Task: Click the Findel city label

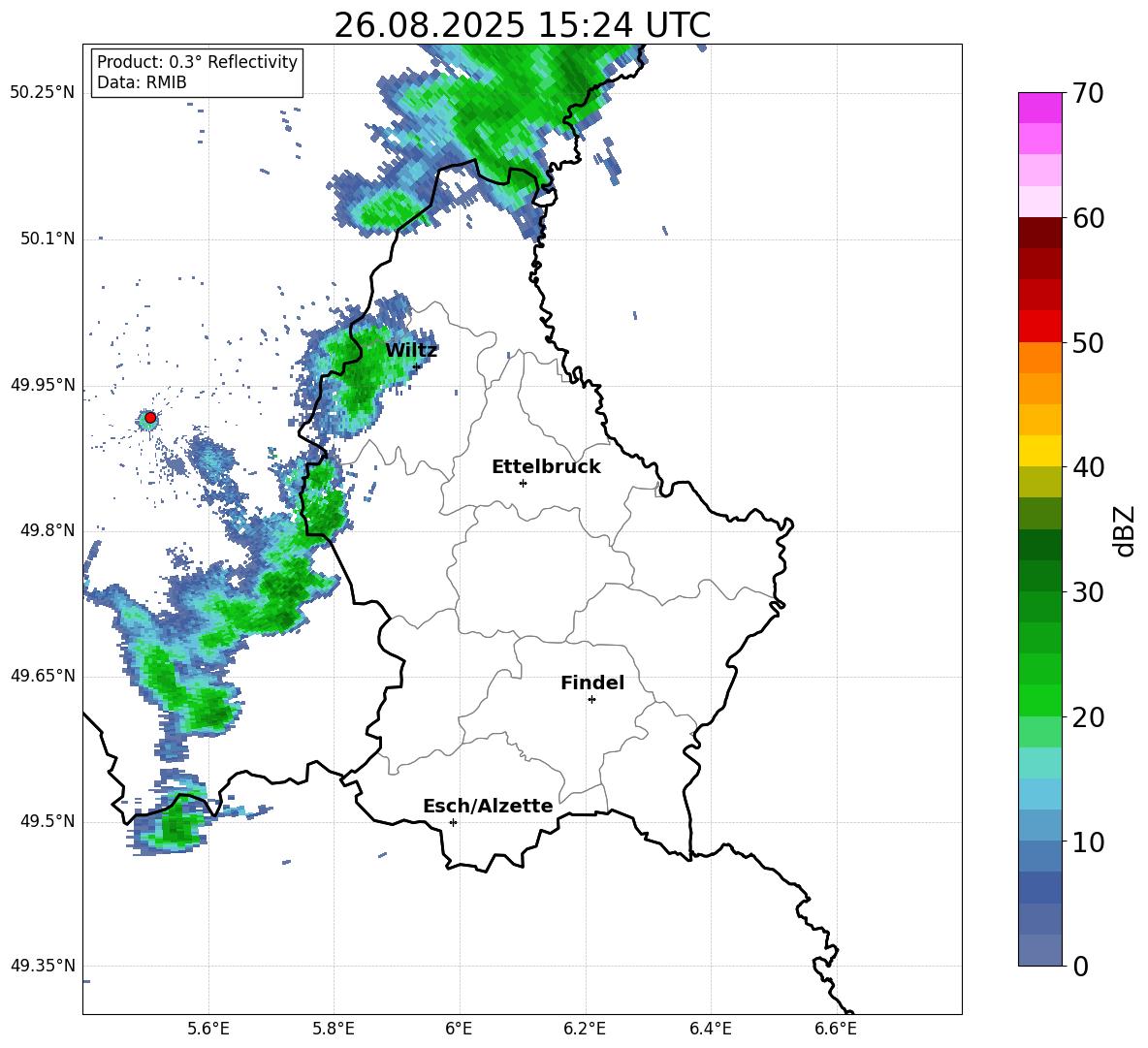Action: click(x=592, y=683)
